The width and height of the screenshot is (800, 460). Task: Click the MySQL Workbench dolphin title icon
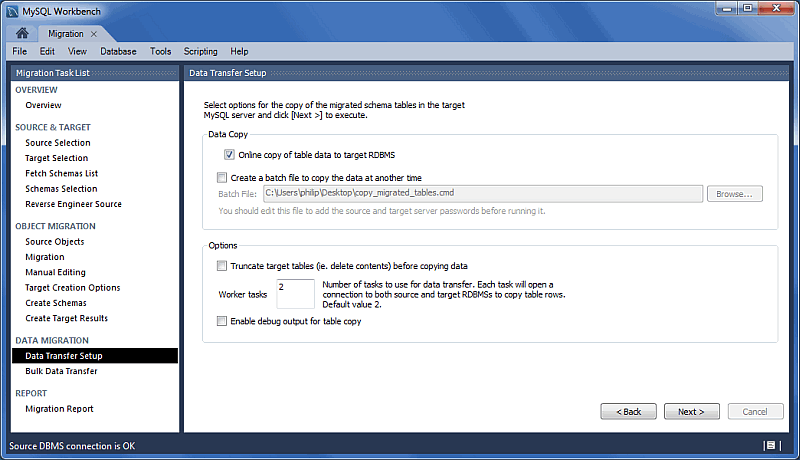[x=12, y=11]
